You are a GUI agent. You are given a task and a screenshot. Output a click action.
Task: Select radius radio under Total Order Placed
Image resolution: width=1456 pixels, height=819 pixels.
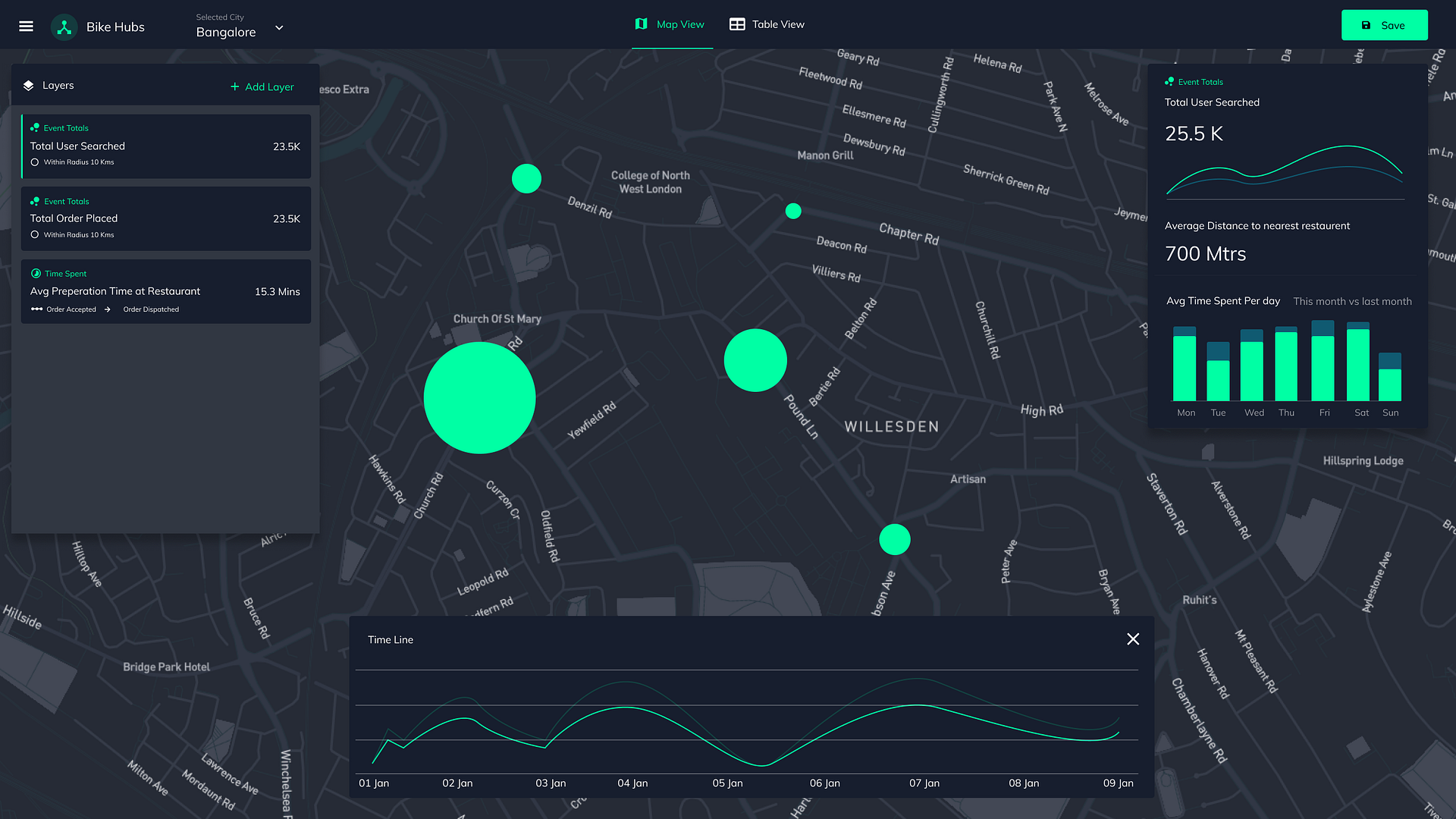point(35,235)
